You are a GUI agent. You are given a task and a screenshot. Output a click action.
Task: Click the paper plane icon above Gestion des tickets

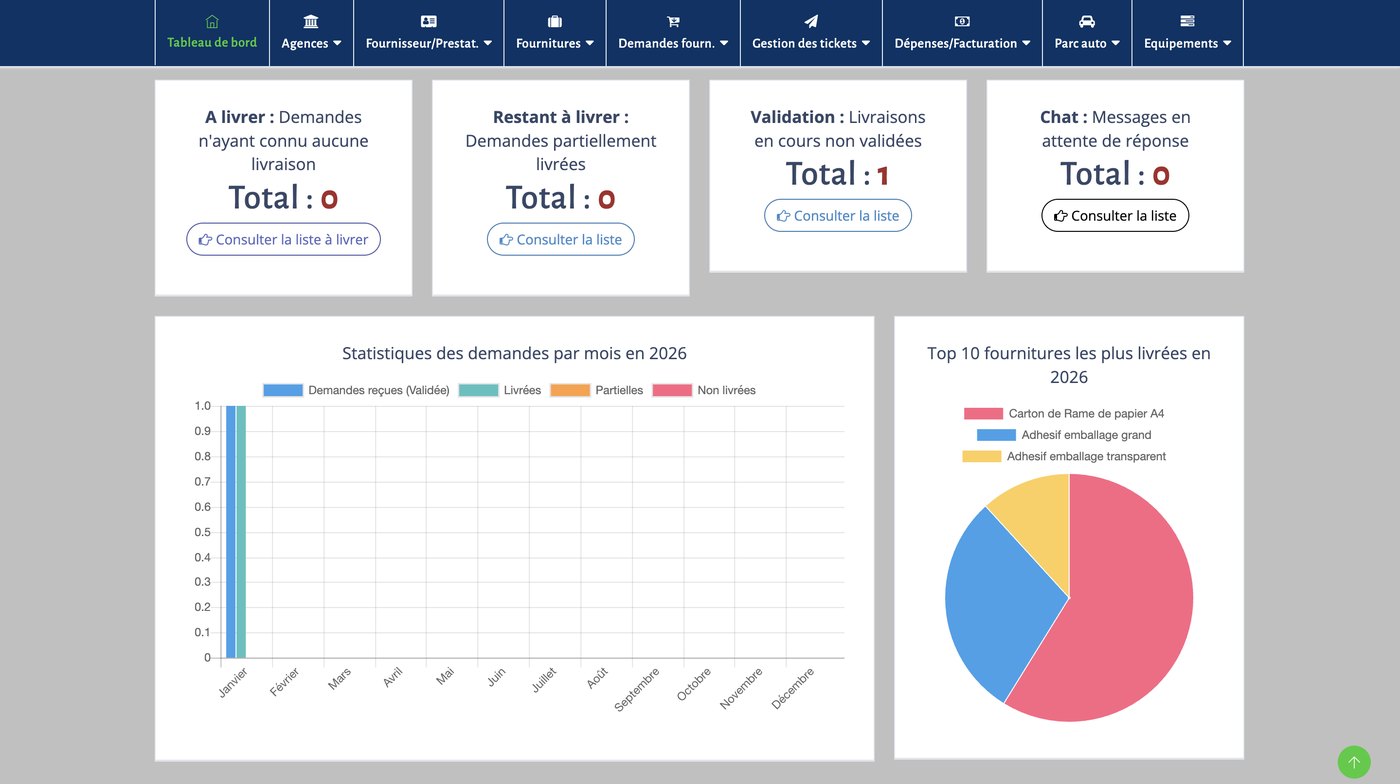pos(811,21)
